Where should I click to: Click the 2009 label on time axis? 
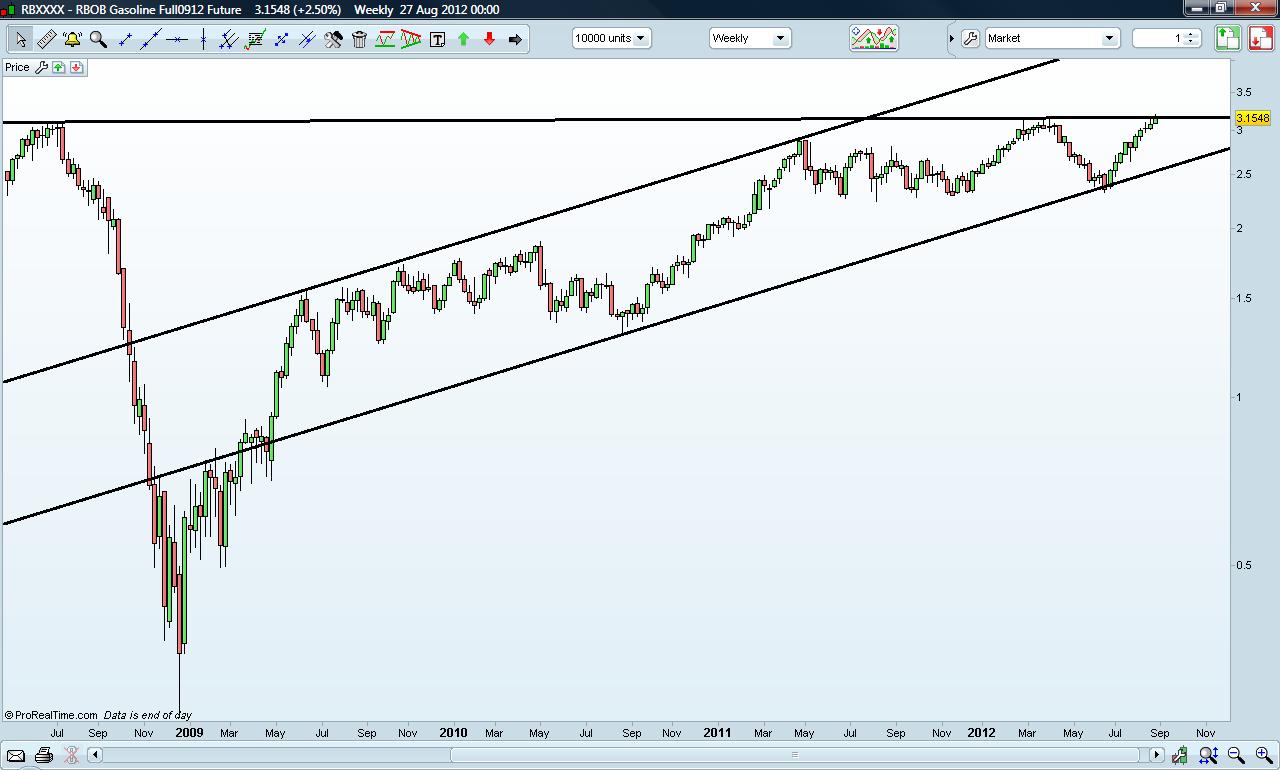(189, 732)
